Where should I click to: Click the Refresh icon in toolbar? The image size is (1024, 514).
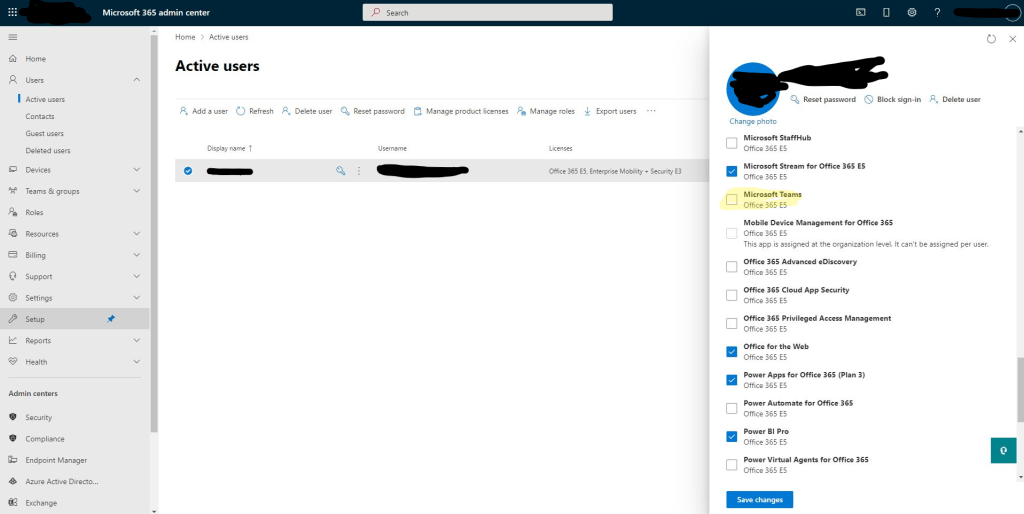click(241, 111)
